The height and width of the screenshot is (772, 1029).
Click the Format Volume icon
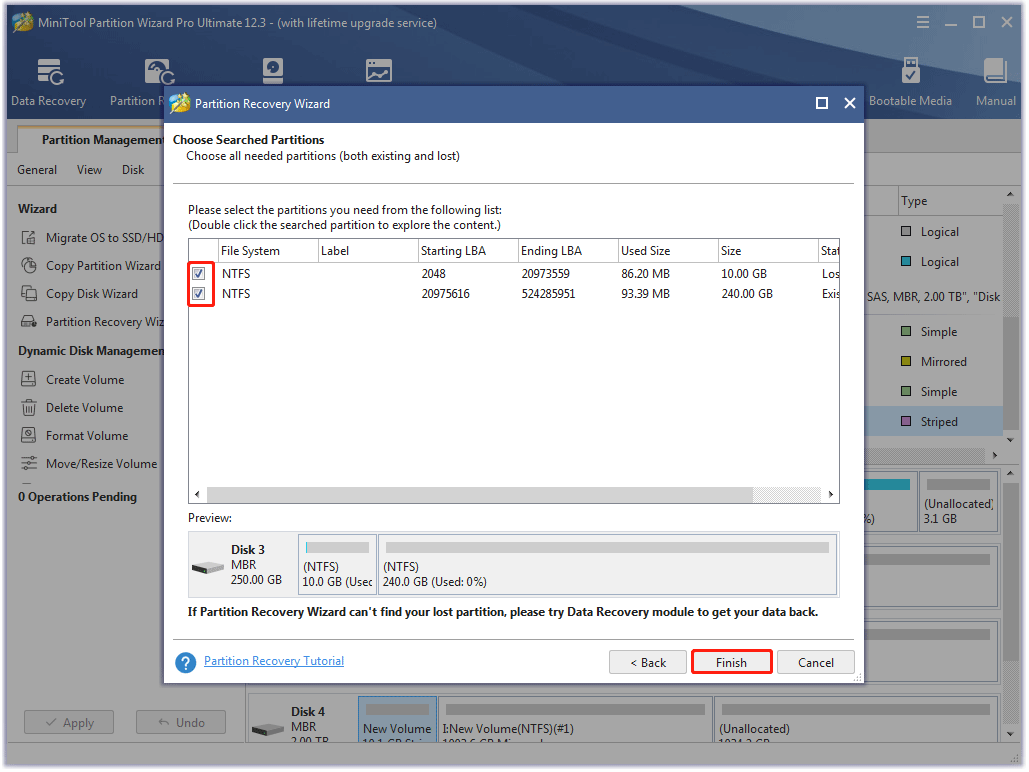click(28, 435)
